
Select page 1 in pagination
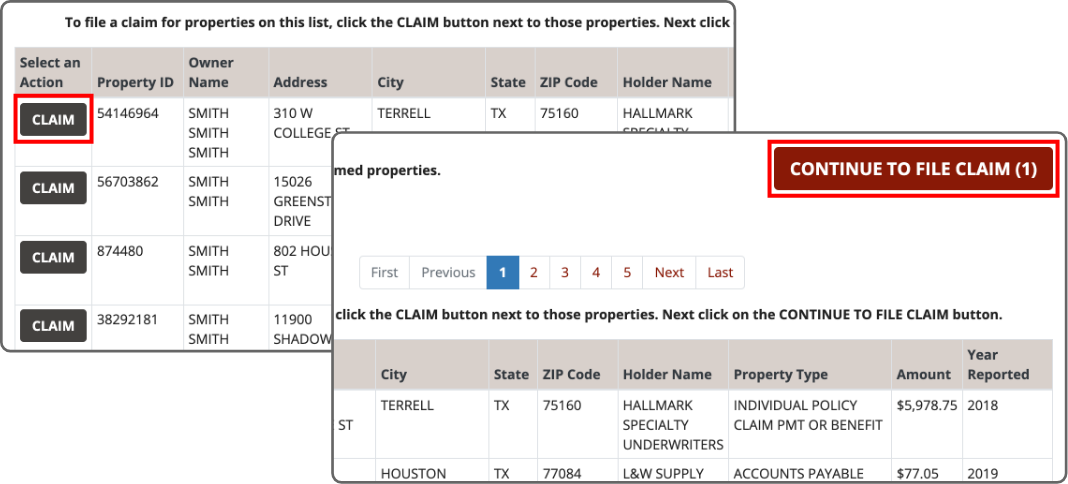(x=503, y=272)
